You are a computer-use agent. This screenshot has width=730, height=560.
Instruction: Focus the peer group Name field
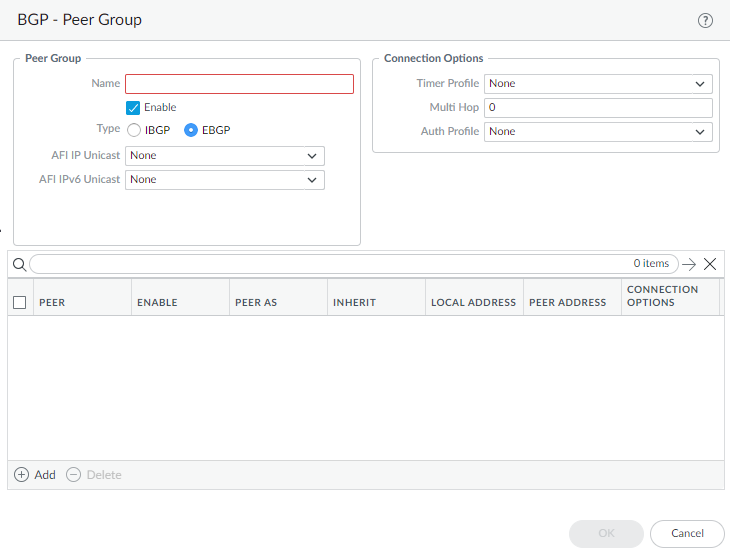[239, 84]
